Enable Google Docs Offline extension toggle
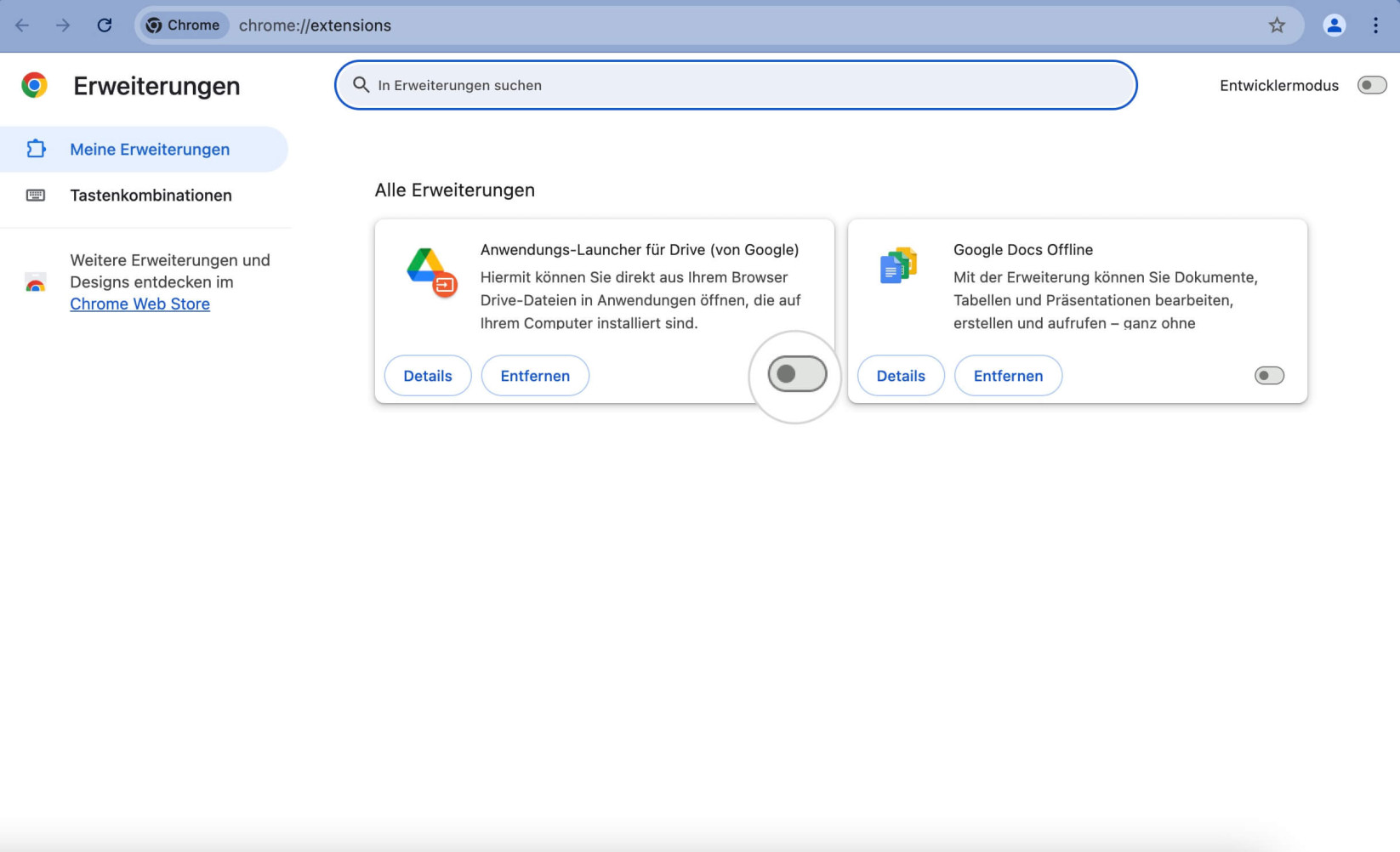The height and width of the screenshot is (852, 1400). pyautogui.click(x=1269, y=376)
